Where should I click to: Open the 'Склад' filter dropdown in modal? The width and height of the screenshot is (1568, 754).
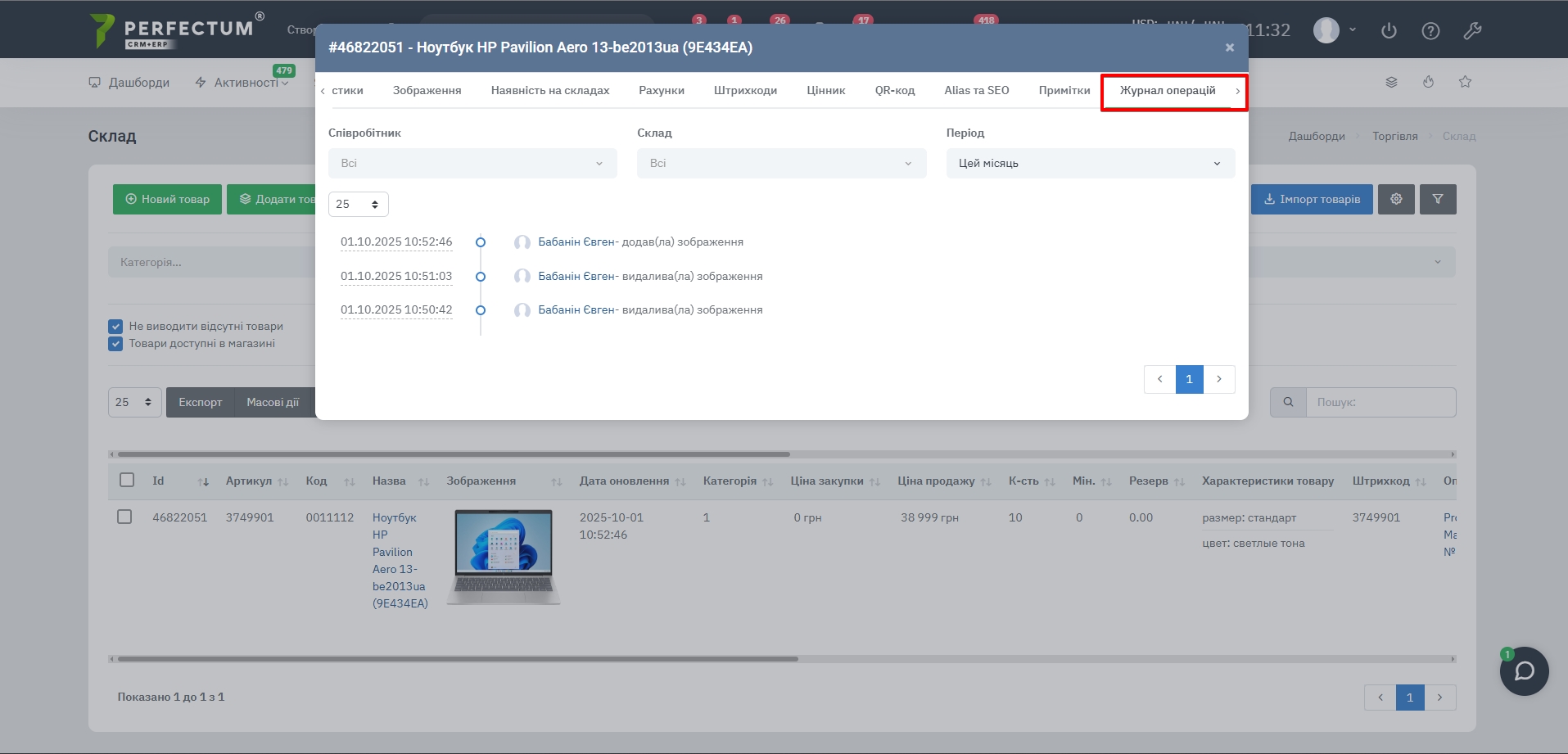point(781,163)
